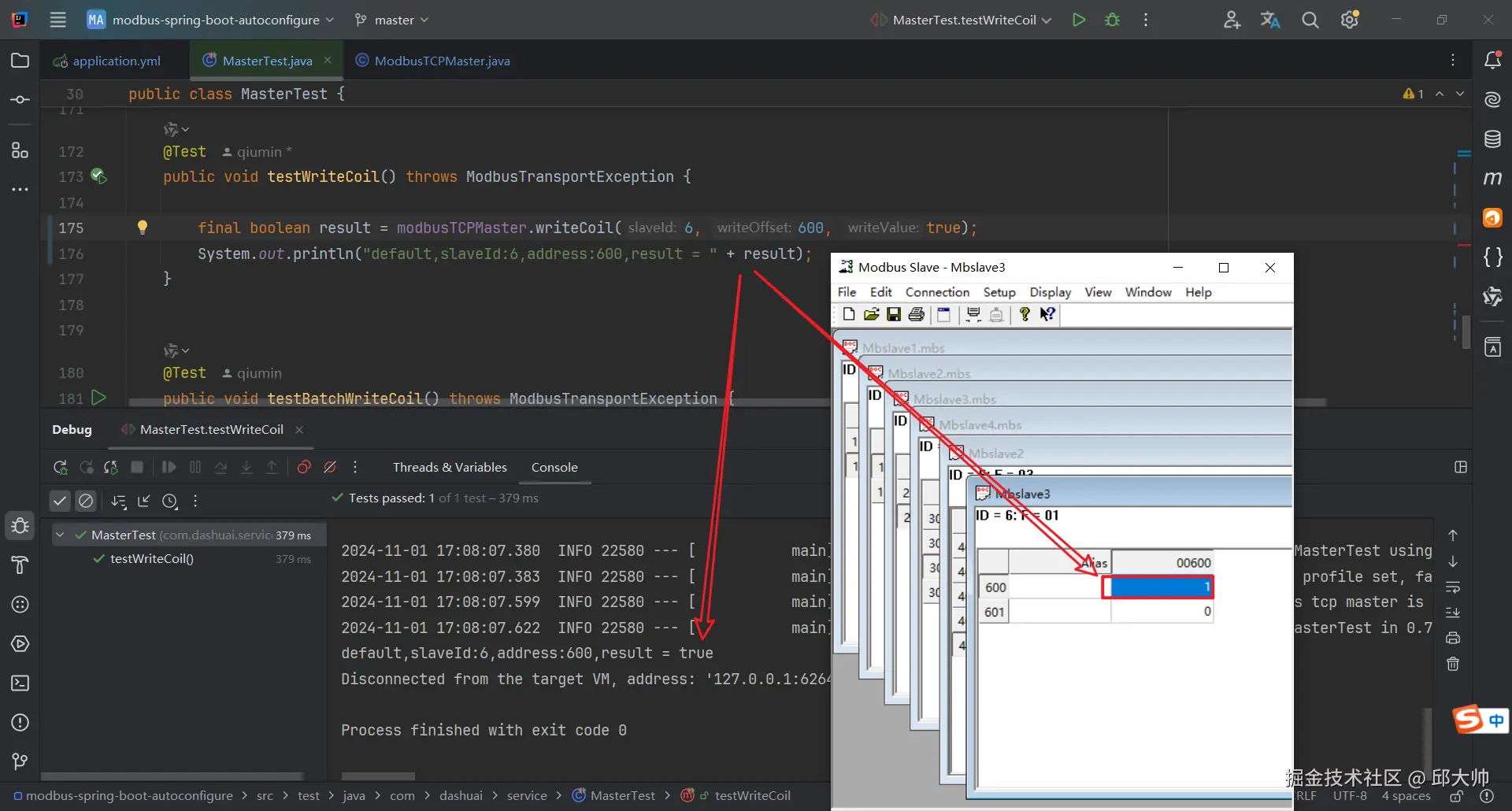The height and width of the screenshot is (811, 1512).
Task: Click the Print icon in Modbus Slave toolbar
Action: [916, 315]
